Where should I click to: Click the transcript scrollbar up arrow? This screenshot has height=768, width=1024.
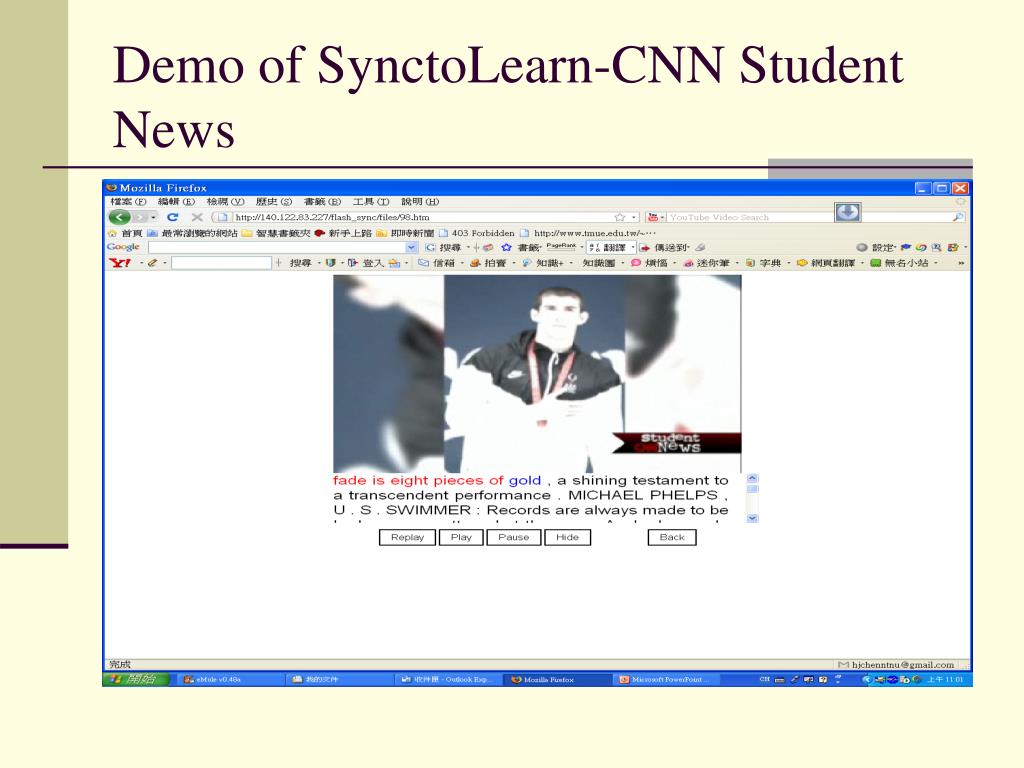(752, 479)
